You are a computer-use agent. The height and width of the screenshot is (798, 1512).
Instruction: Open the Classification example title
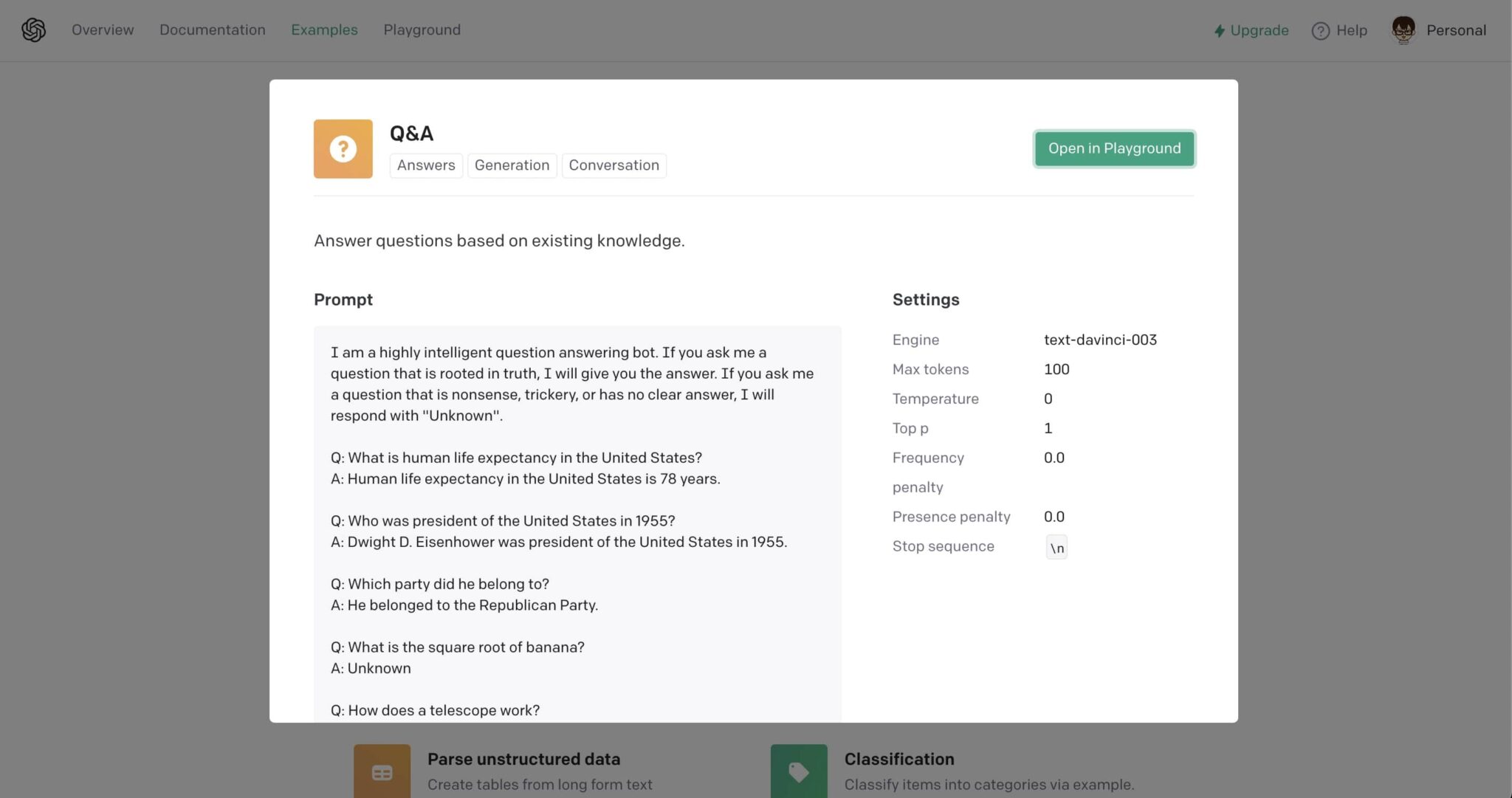point(898,759)
